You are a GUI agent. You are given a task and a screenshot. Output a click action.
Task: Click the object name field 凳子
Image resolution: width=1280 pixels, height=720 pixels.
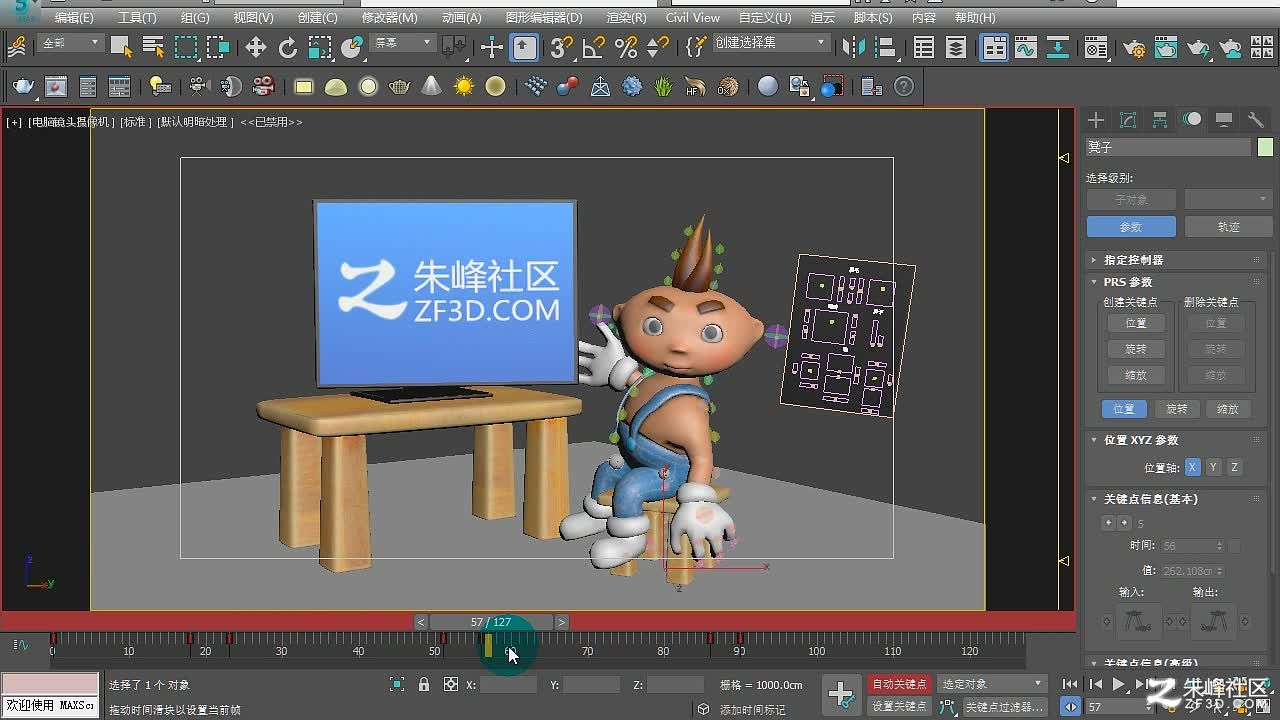click(1169, 147)
